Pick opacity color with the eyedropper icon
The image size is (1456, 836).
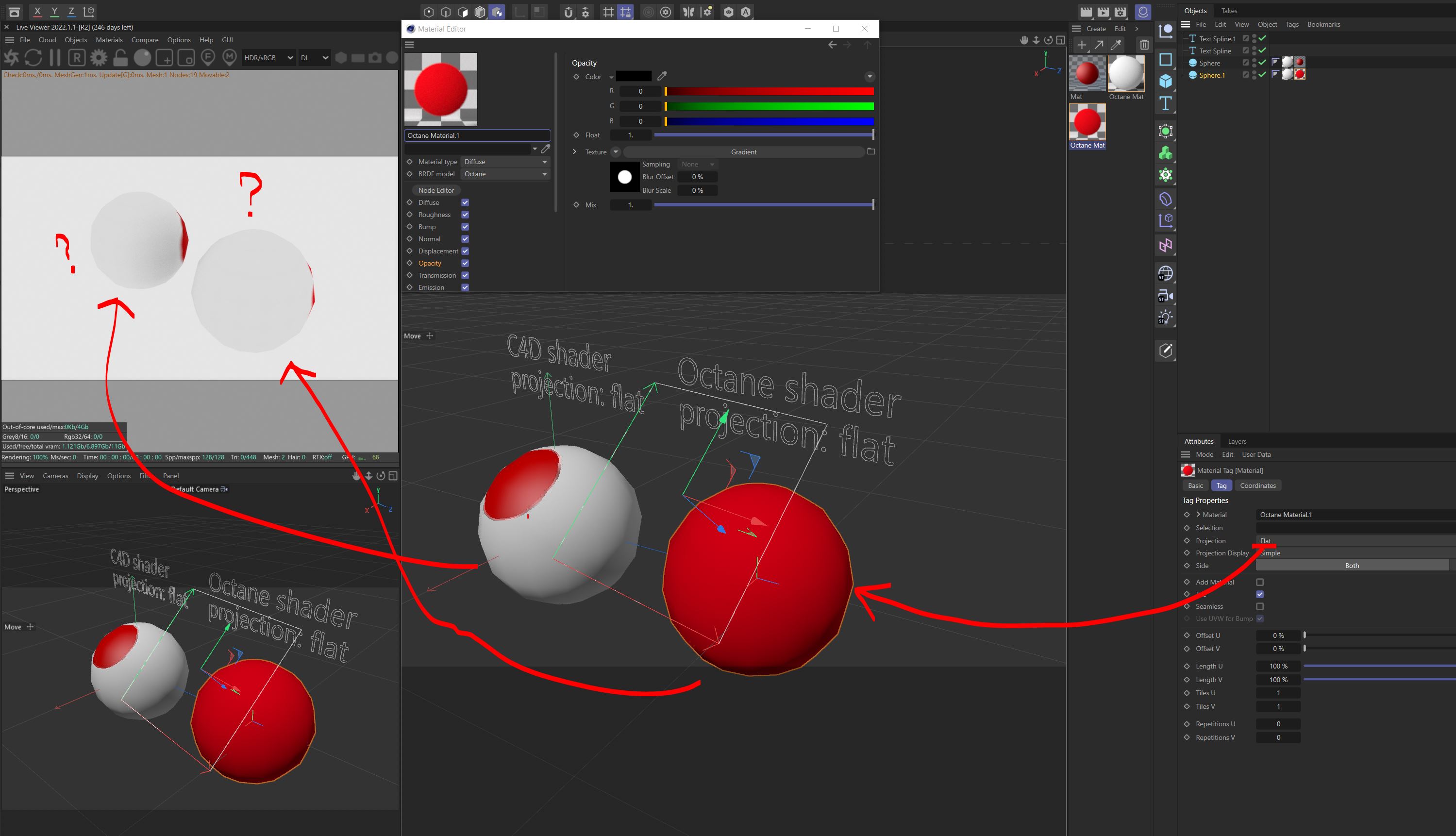coord(662,76)
